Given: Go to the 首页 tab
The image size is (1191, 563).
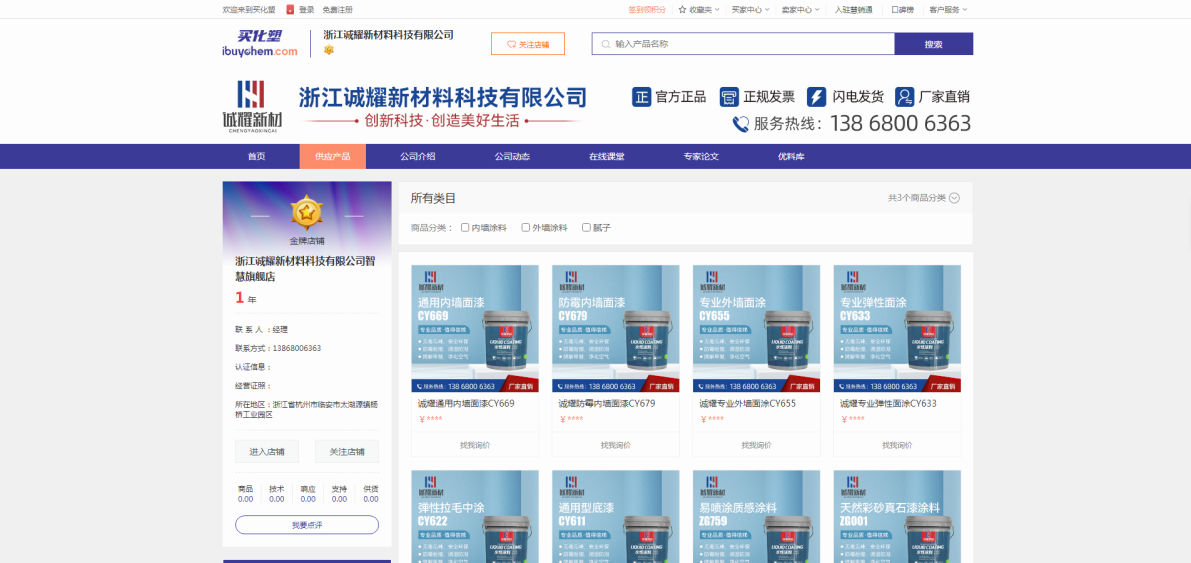Looking at the screenshot, I should pyautogui.click(x=257, y=157).
